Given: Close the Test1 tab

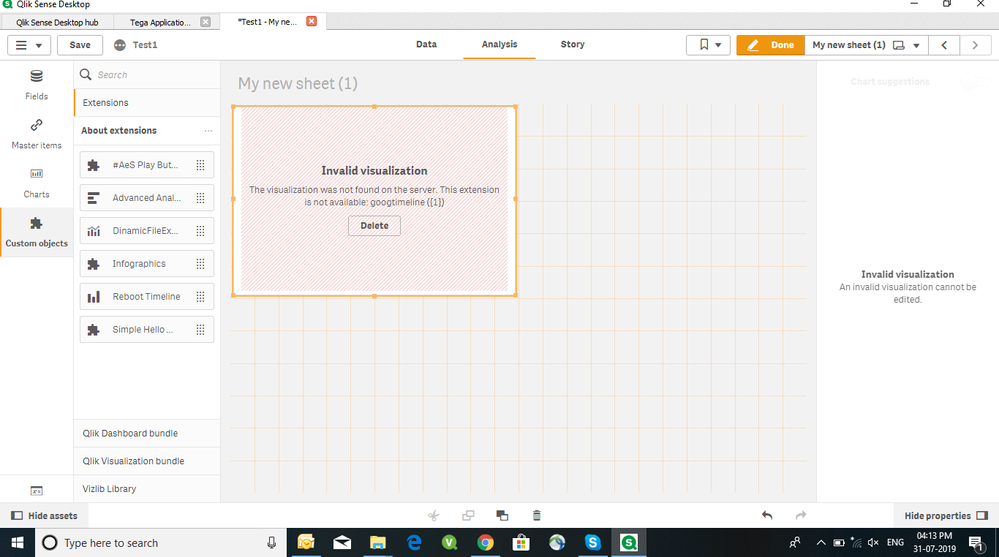Looking at the screenshot, I should (x=312, y=21).
